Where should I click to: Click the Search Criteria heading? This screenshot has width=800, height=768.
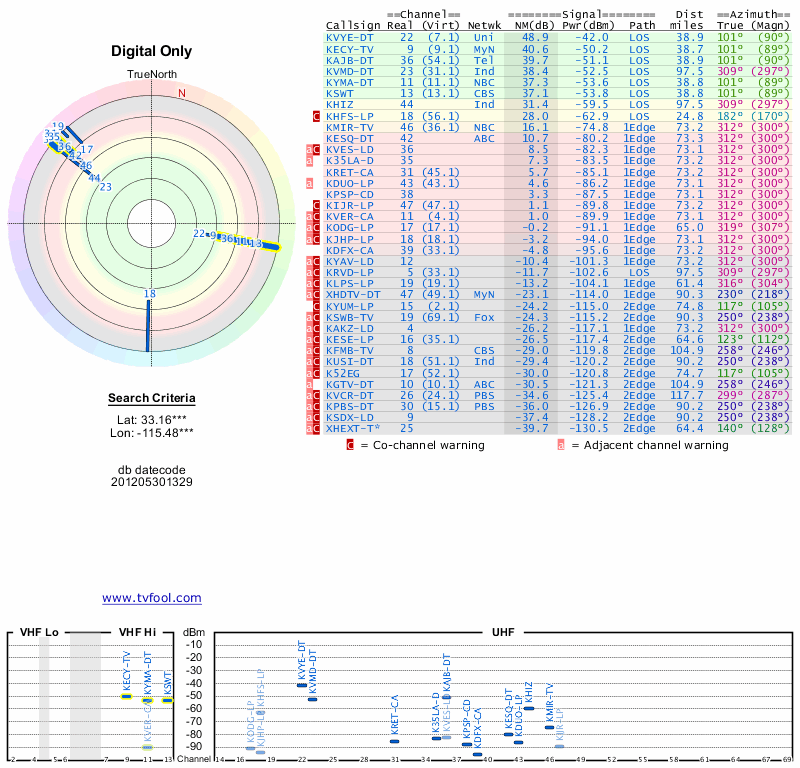coord(152,399)
